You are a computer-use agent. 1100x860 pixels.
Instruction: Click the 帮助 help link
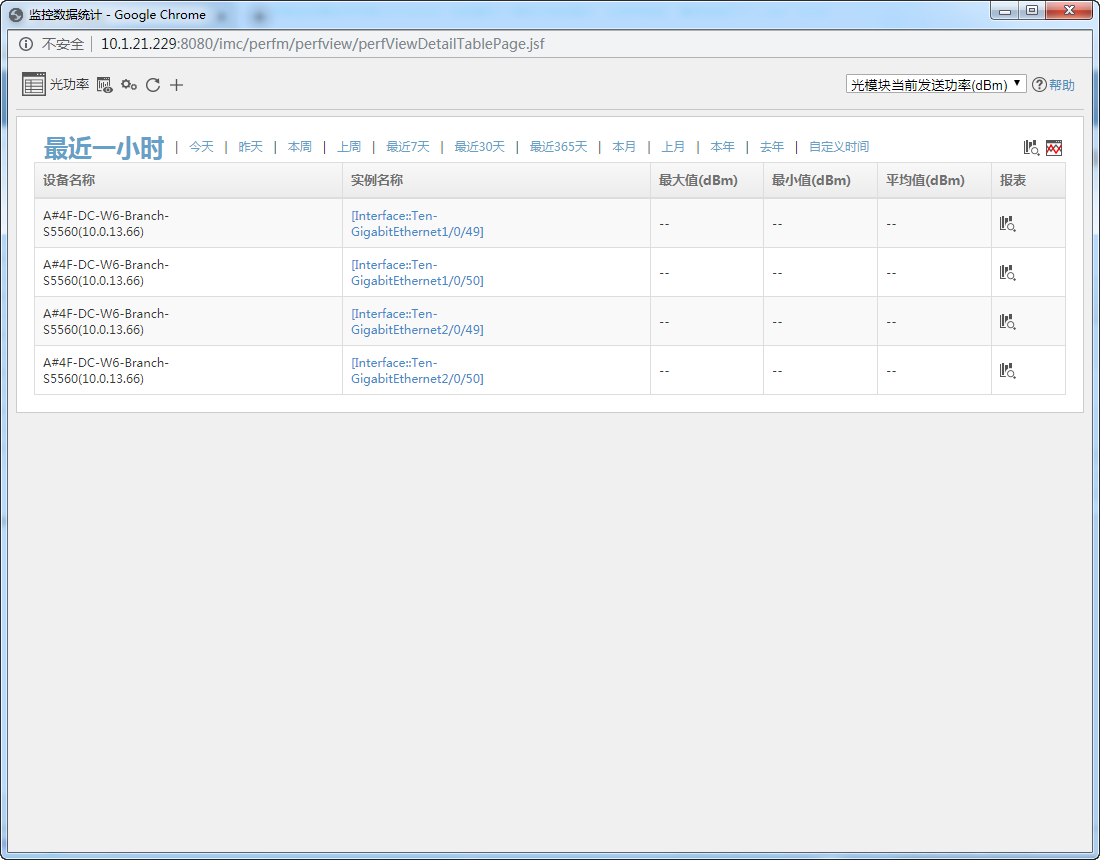(1061, 85)
